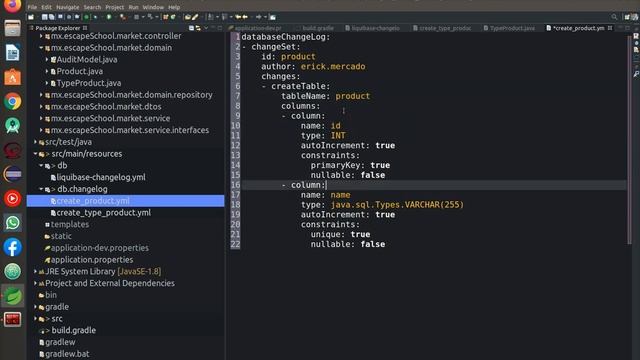640x360 pixels.
Task: Open the Edit menu
Action: point(47,7)
